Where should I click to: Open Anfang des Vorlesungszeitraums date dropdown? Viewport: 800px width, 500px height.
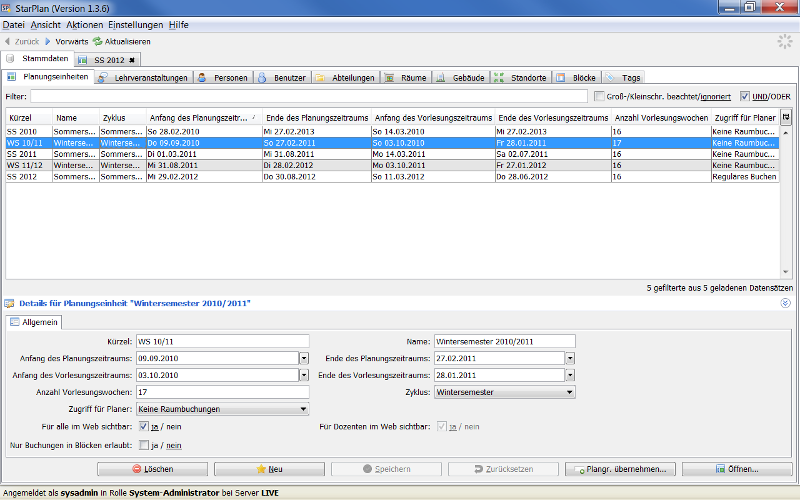pyautogui.click(x=304, y=375)
